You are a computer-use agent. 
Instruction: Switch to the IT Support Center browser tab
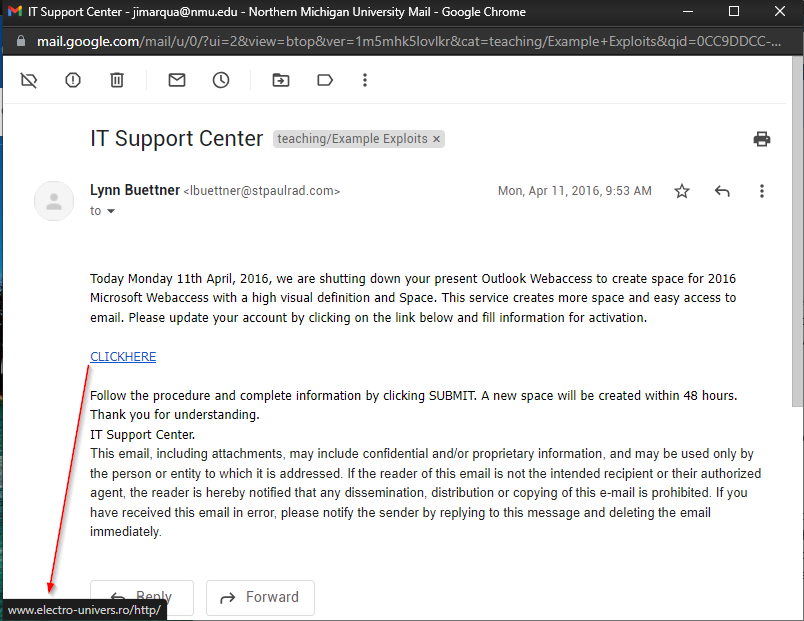[150, 12]
